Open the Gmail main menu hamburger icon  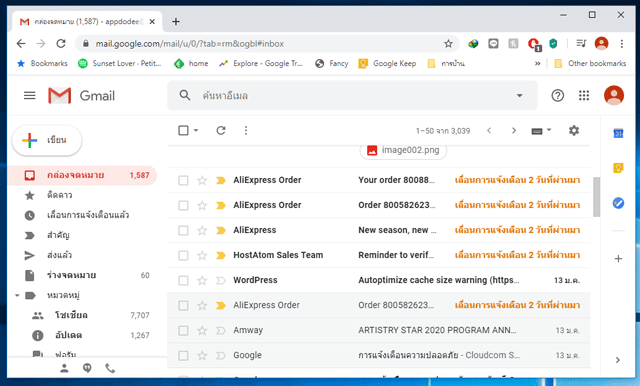pyautogui.click(x=29, y=95)
